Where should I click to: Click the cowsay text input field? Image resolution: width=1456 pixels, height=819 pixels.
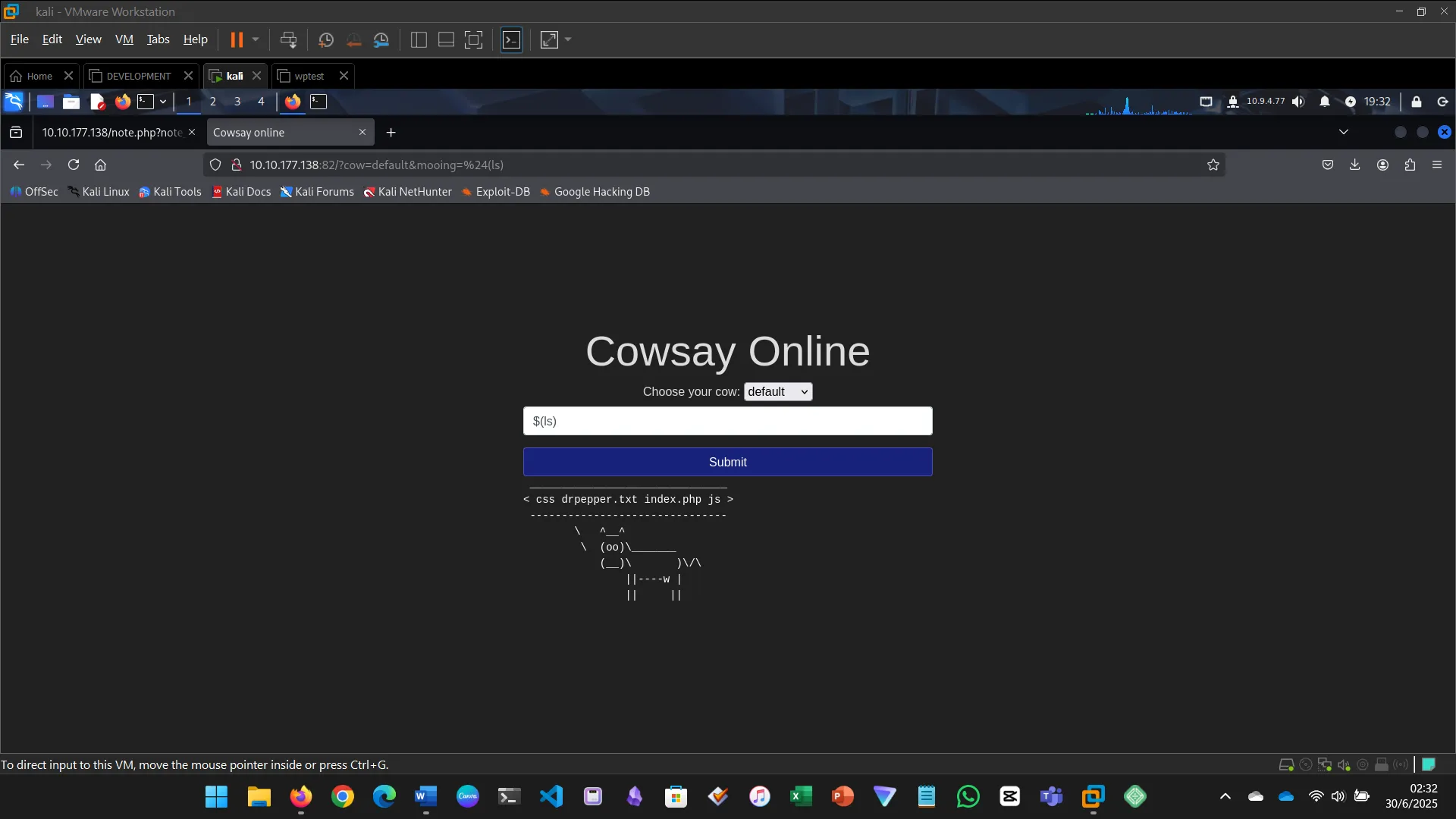727,421
